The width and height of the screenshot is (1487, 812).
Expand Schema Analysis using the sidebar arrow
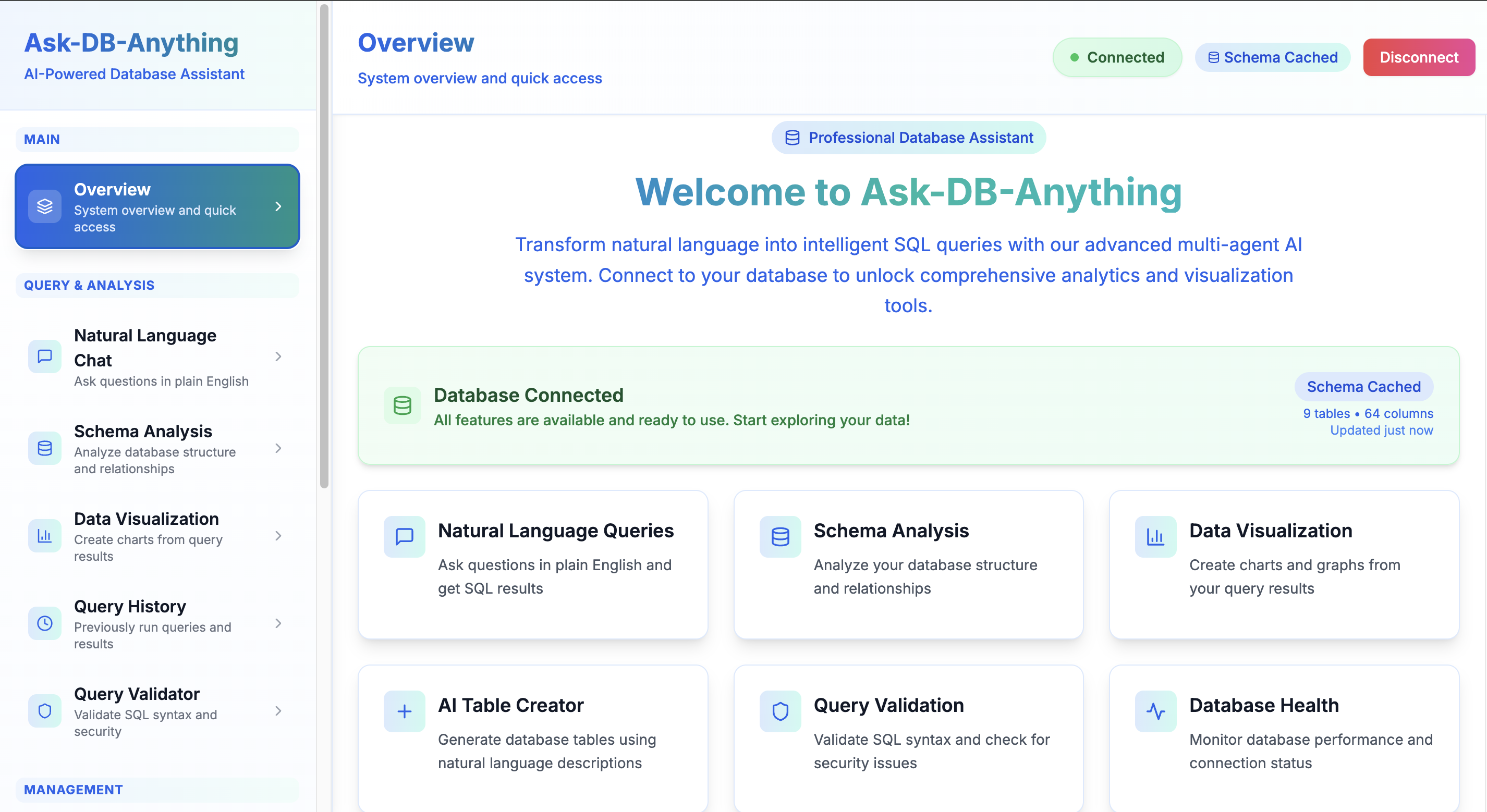(279, 448)
